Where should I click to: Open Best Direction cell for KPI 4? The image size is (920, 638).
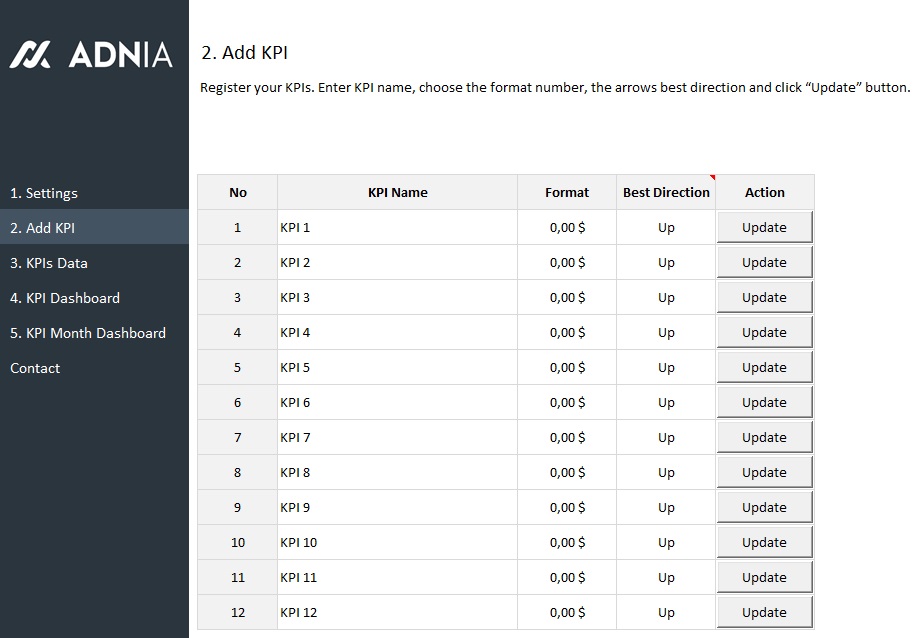666,332
